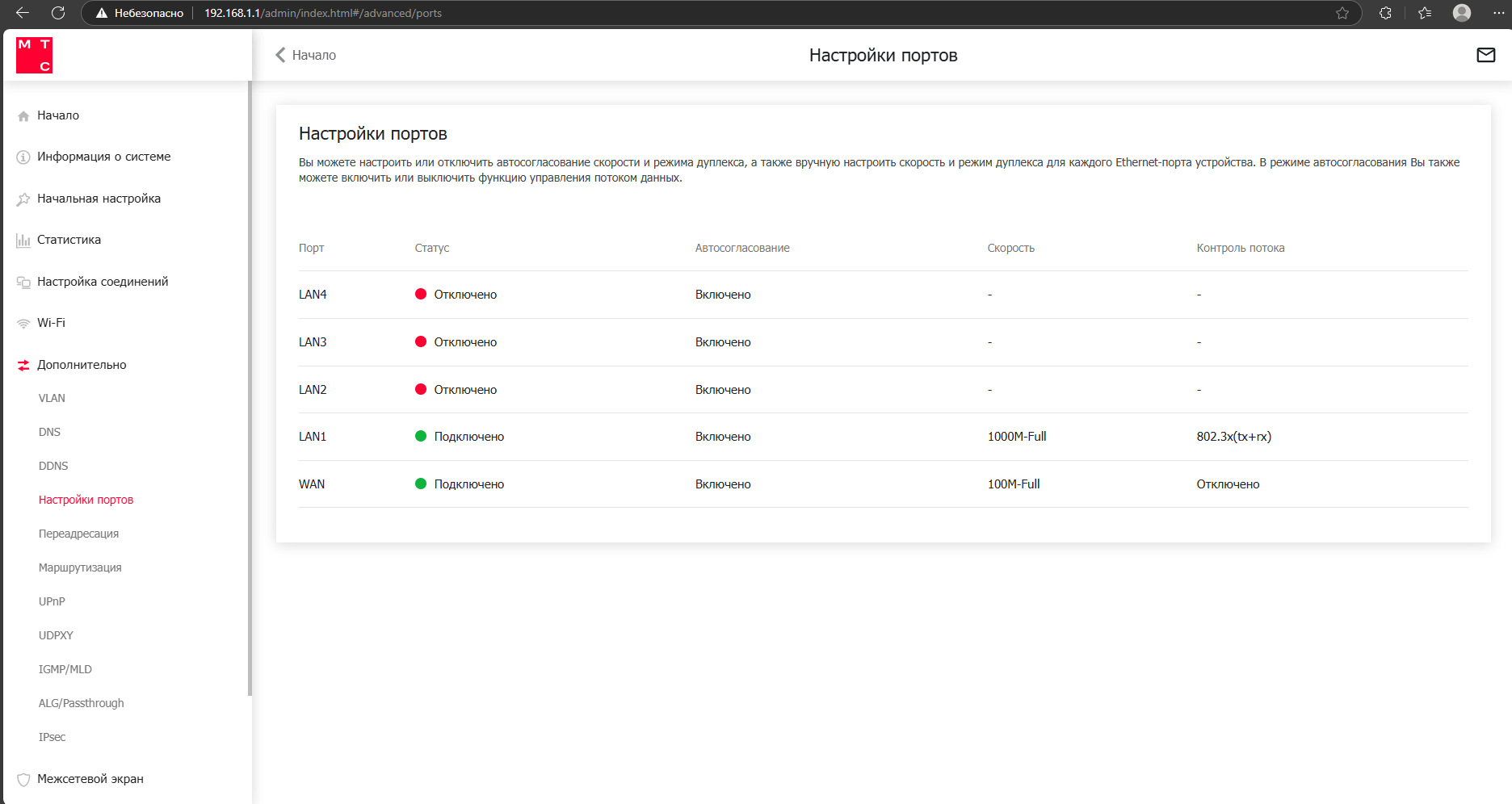Viewport: 1512px width, 804px height.
Task: Collapse the Дополнительно section
Action: tap(82, 365)
